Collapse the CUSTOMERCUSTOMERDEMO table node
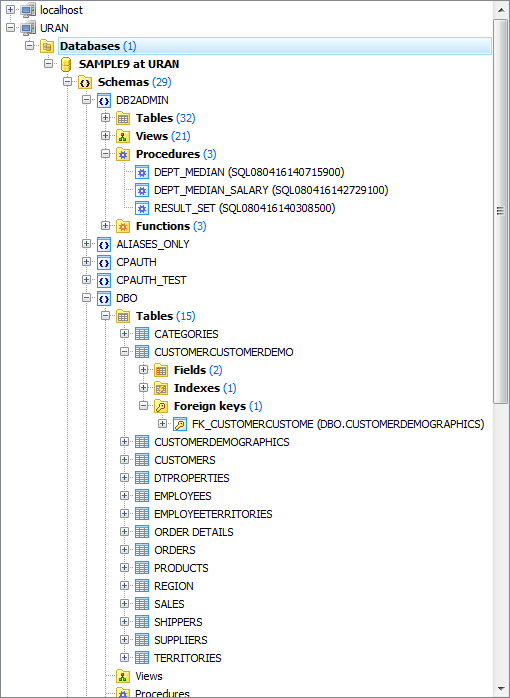The width and height of the screenshot is (510, 698). pos(125,352)
